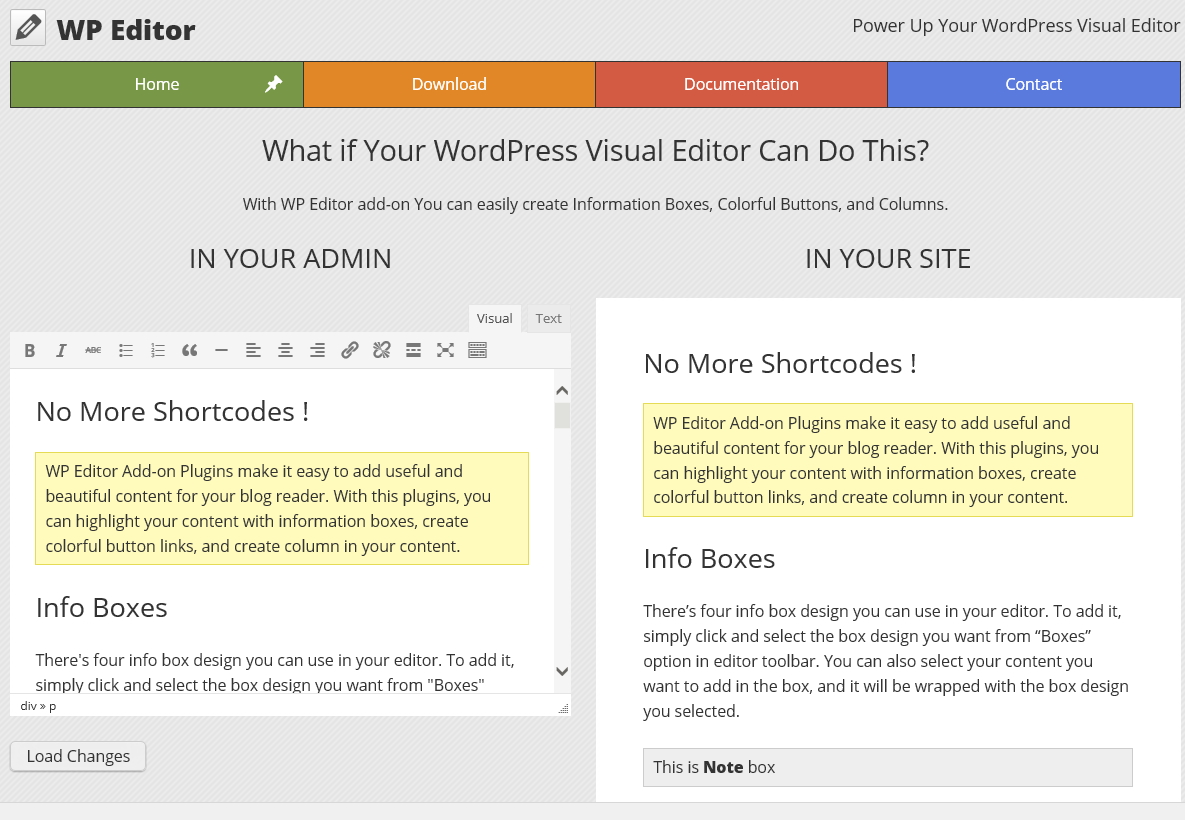Click the editor scrollbar up arrow
Image resolution: width=1185 pixels, height=820 pixels.
tap(562, 391)
